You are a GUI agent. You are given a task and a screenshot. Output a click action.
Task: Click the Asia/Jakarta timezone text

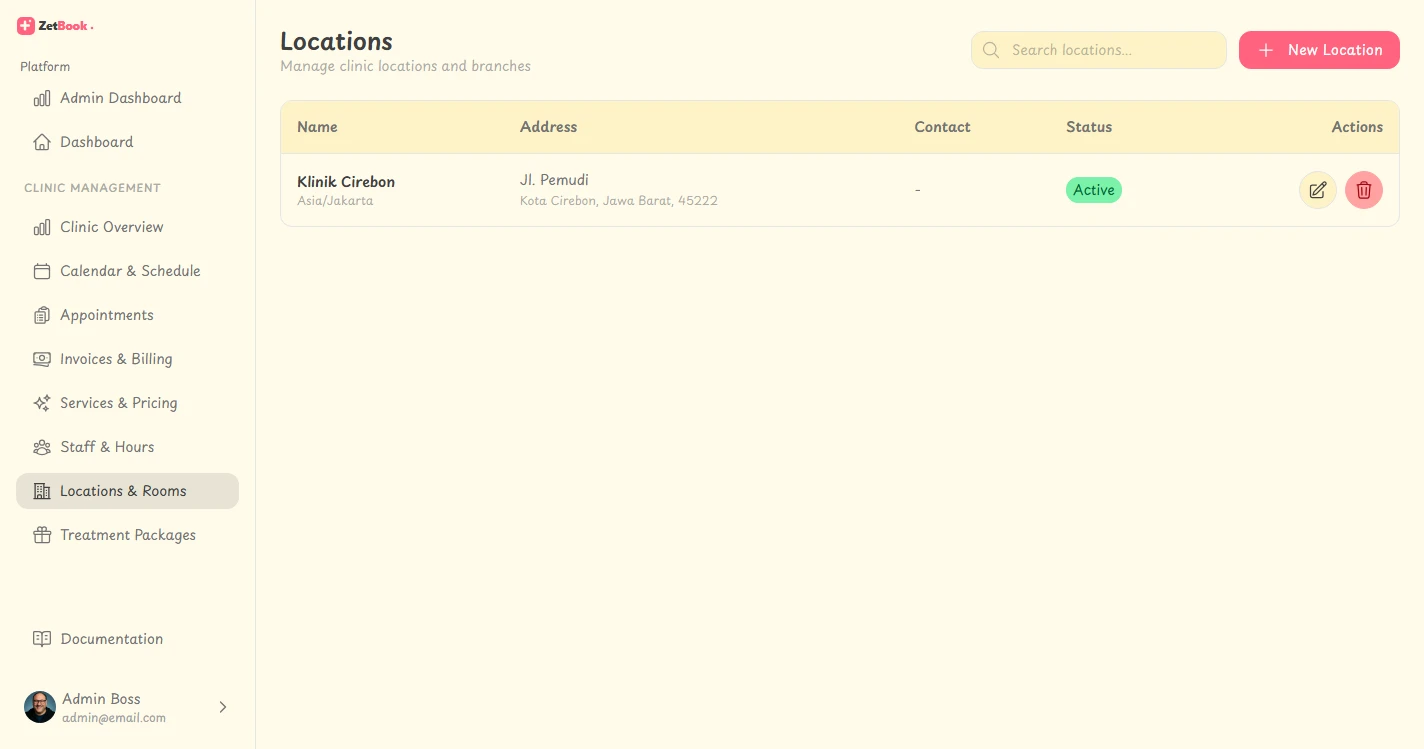point(335,201)
